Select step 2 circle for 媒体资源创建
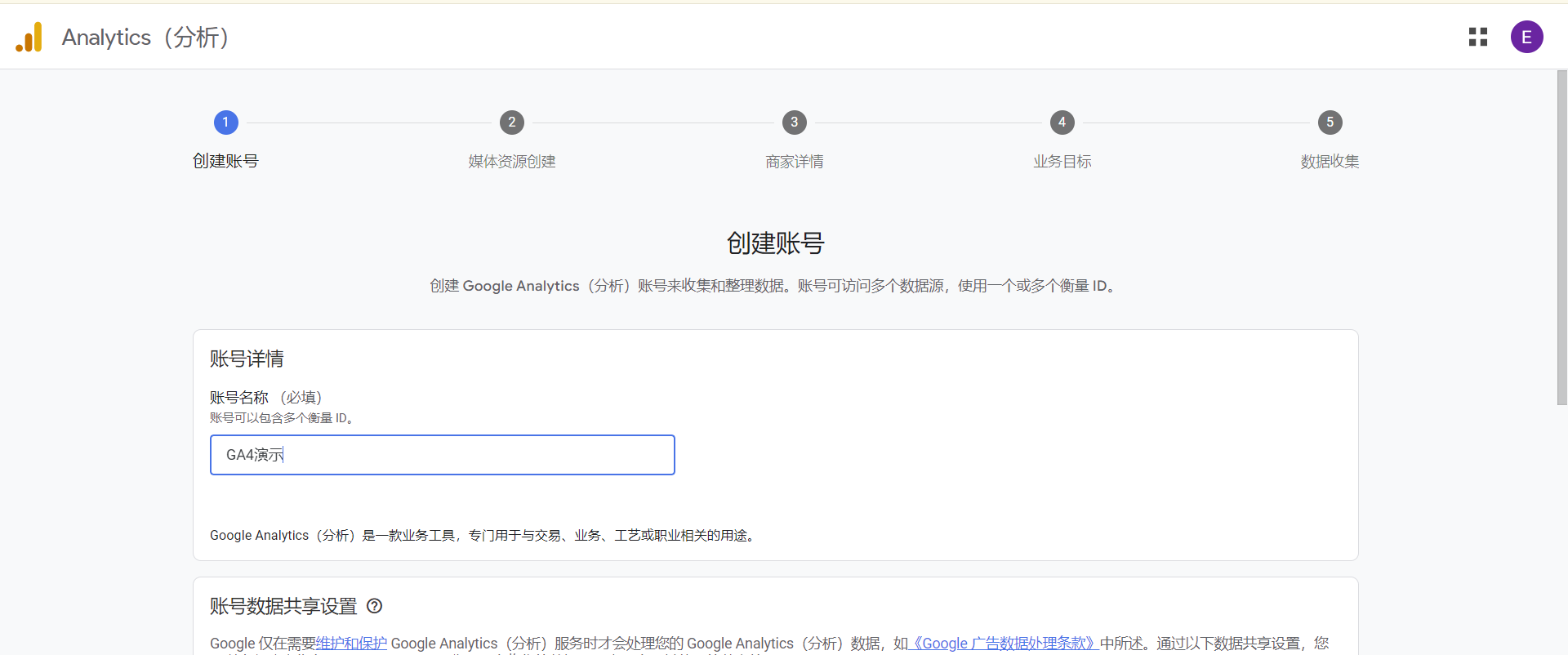 pos(512,123)
